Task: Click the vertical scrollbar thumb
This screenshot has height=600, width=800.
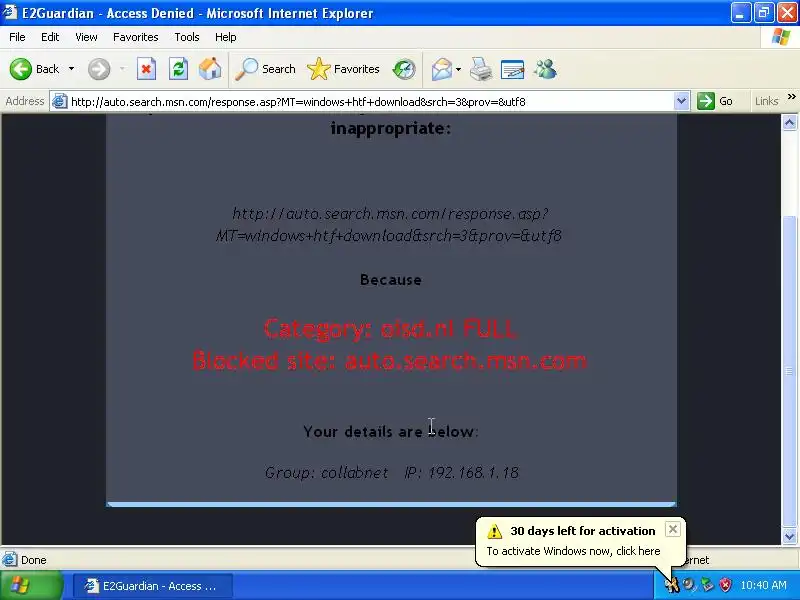Action: tap(789, 371)
